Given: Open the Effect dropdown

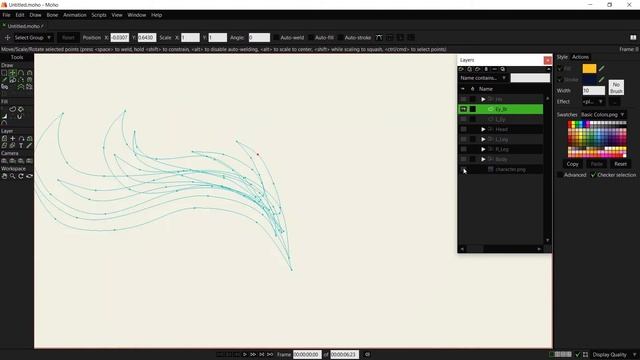Looking at the screenshot, I should tap(593, 102).
